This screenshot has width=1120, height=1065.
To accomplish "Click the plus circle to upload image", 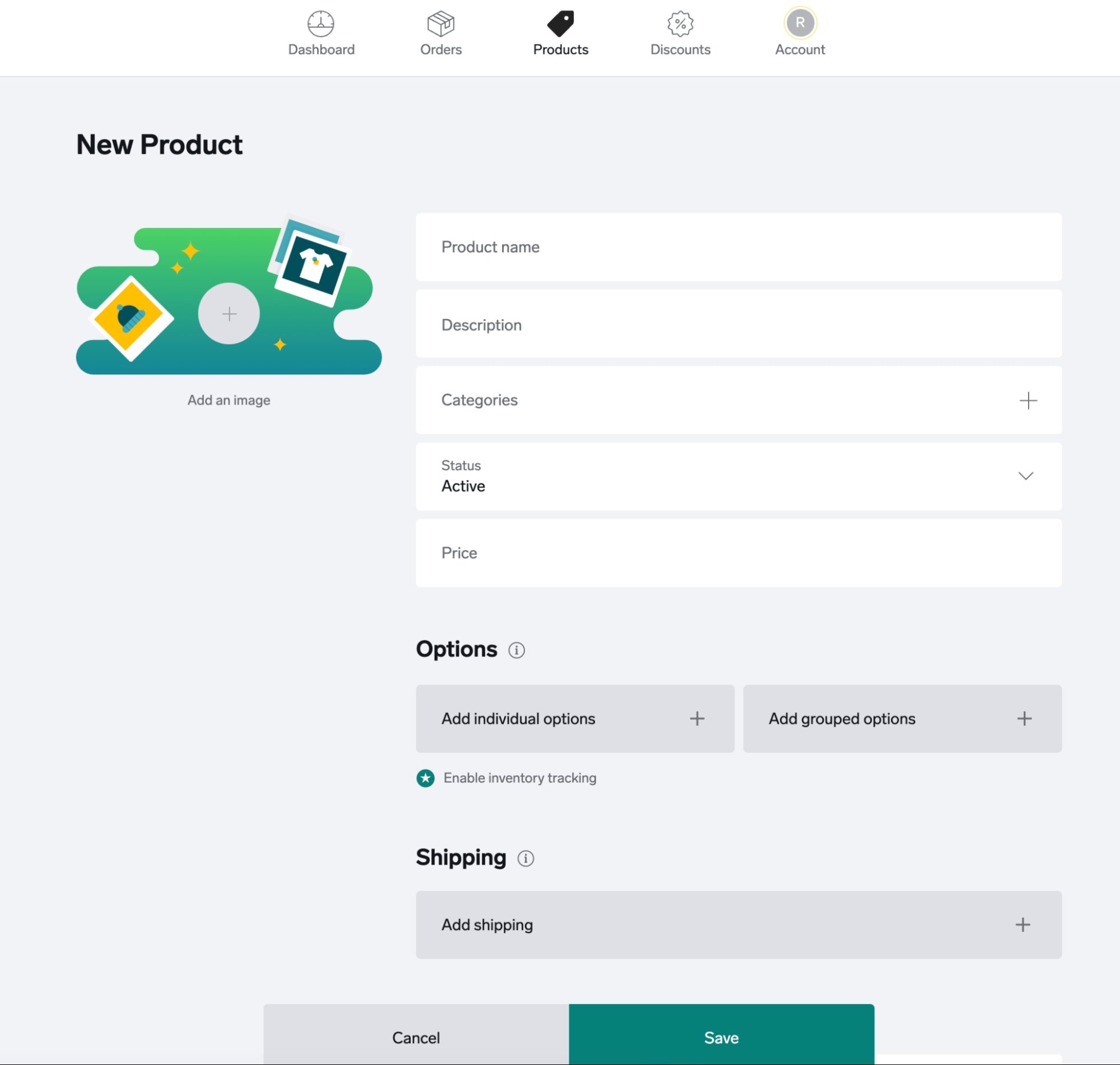I will coord(229,313).
